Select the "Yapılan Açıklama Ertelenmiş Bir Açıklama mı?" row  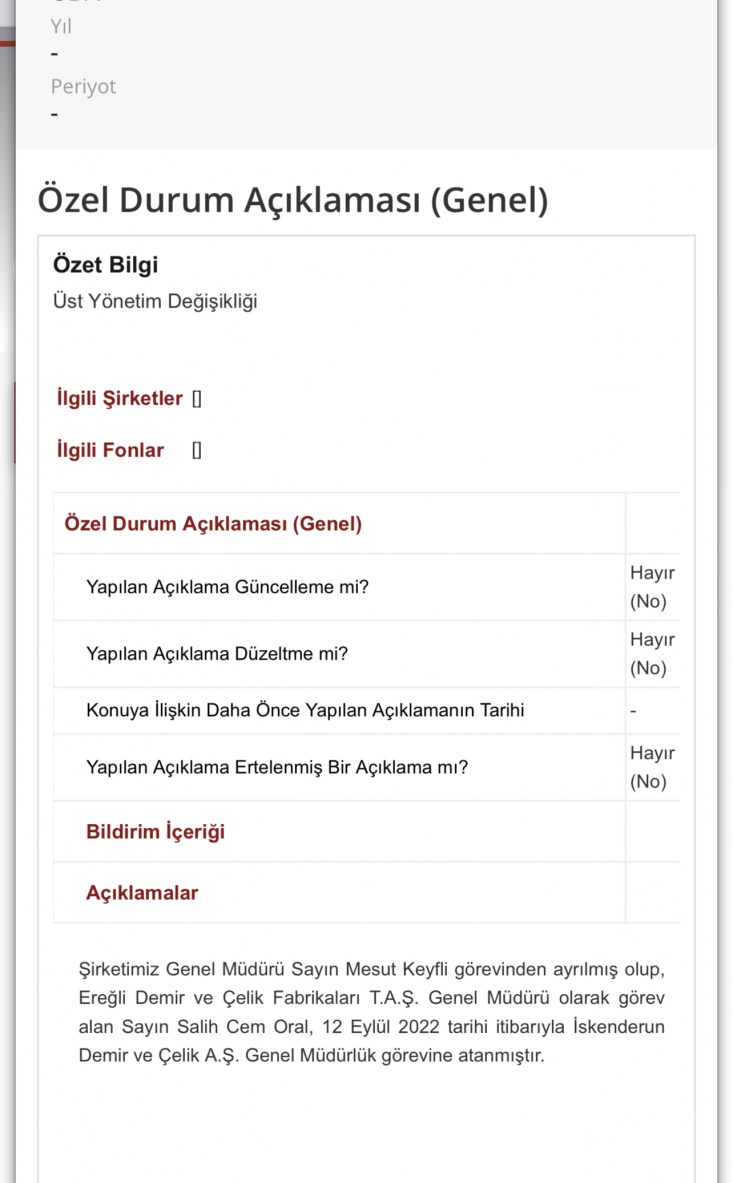(x=277, y=768)
